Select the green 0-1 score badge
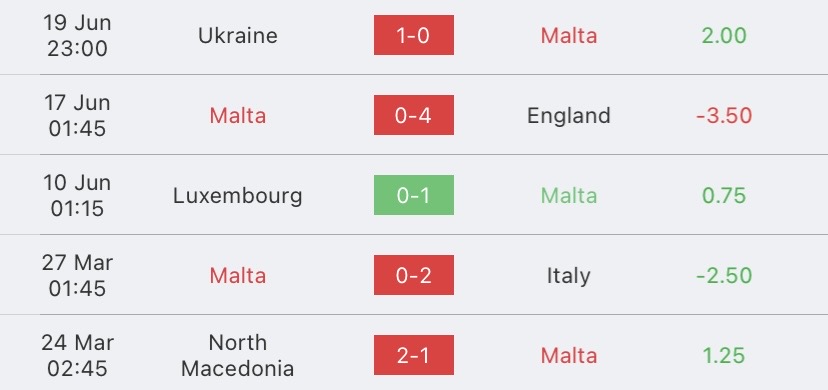828x390 pixels. (413, 195)
